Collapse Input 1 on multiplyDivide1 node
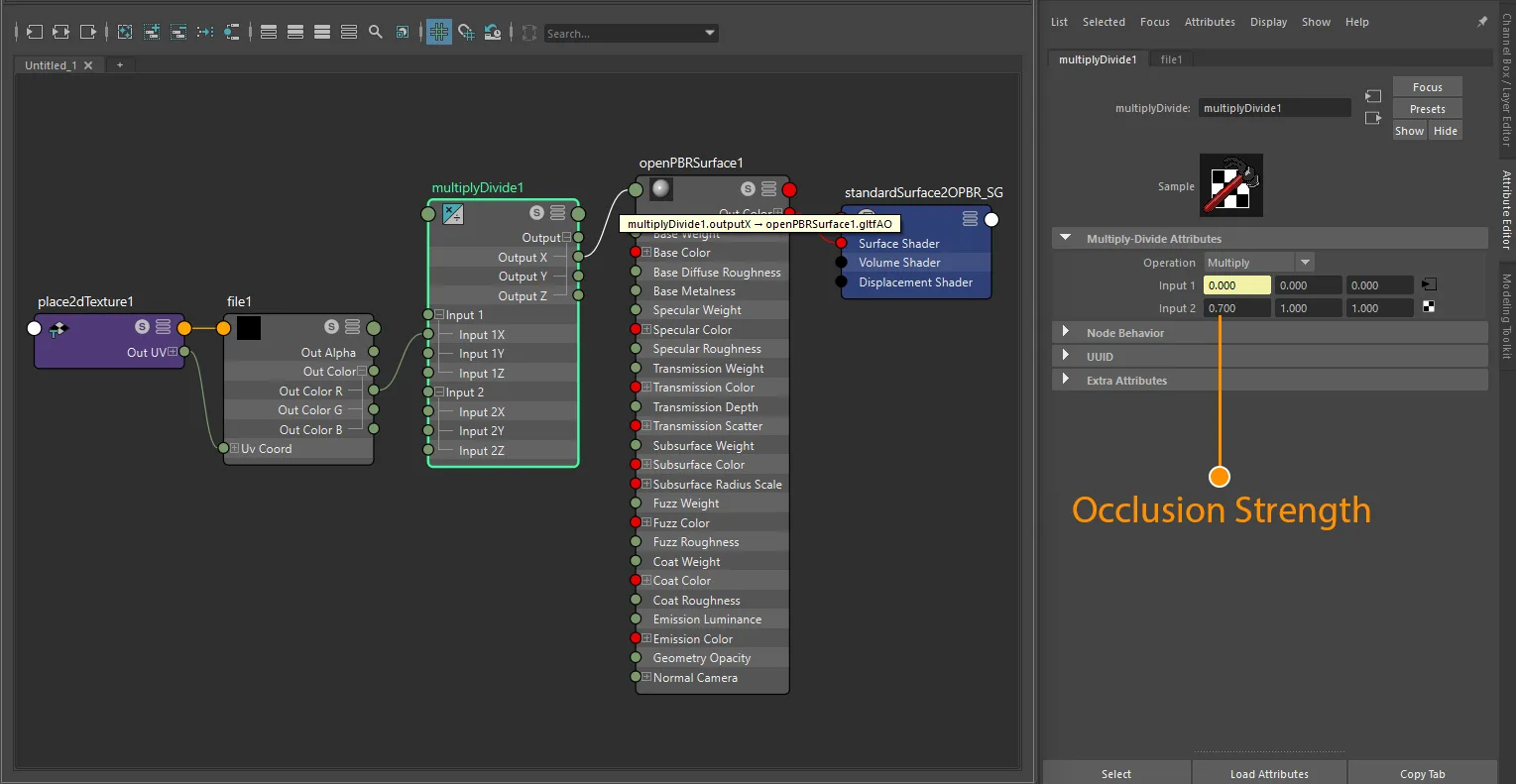Screen dimensions: 1516x784 tap(439, 315)
